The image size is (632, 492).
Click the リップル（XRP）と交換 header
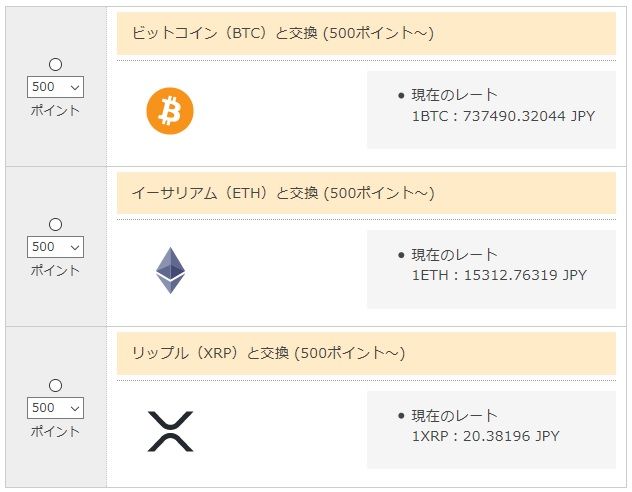(268, 353)
